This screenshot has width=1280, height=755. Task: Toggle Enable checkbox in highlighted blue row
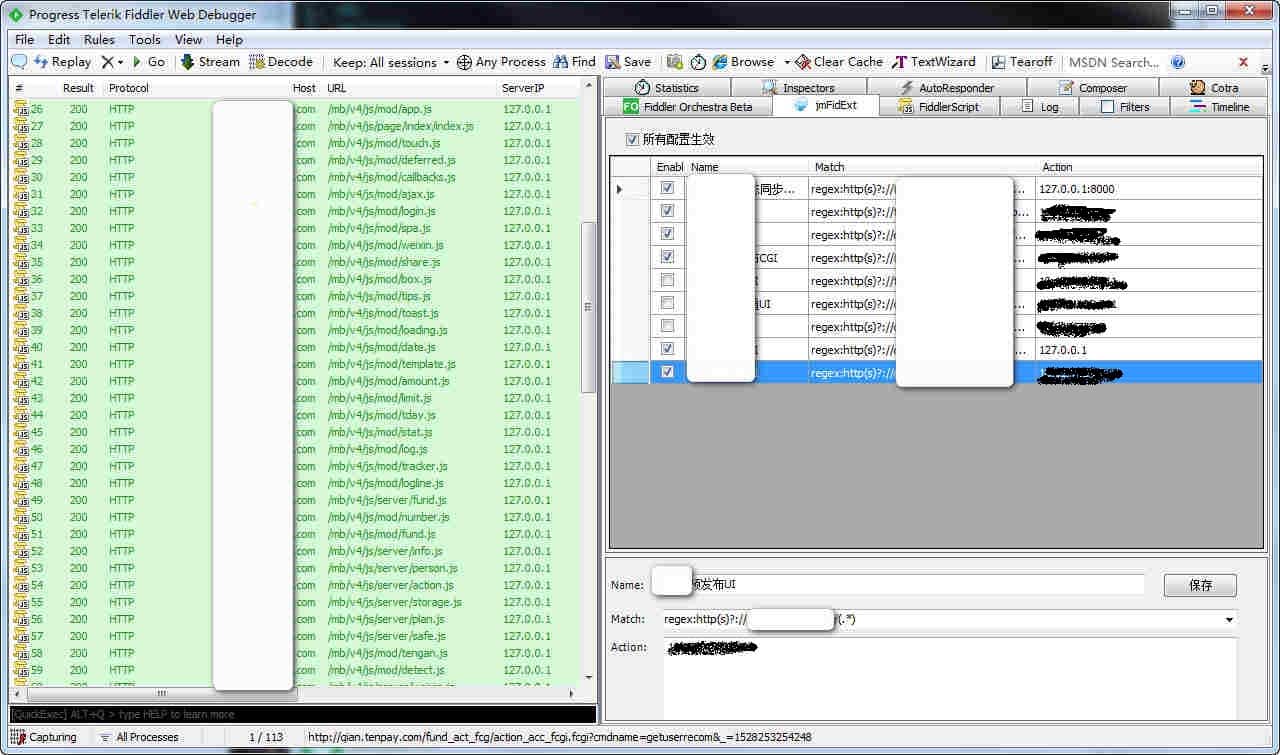[x=667, y=372]
